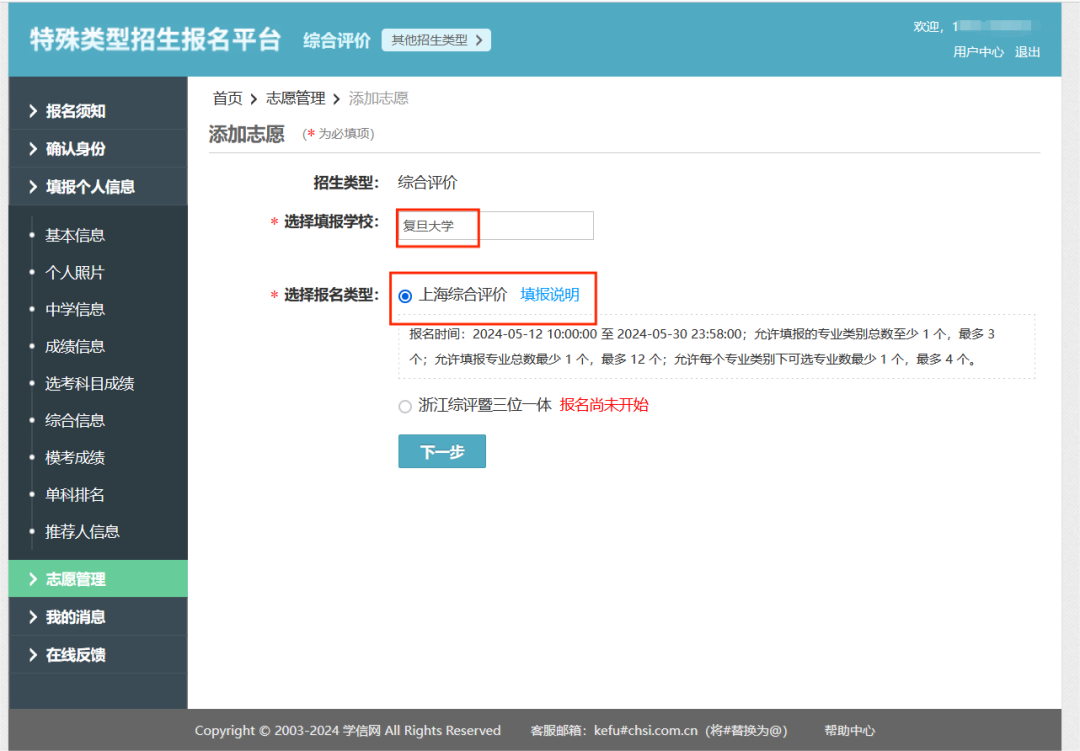Image resolution: width=1080 pixels, height=751 pixels.
Task: Open 我的消息 in the sidebar
Action: (x=75, y=617)
